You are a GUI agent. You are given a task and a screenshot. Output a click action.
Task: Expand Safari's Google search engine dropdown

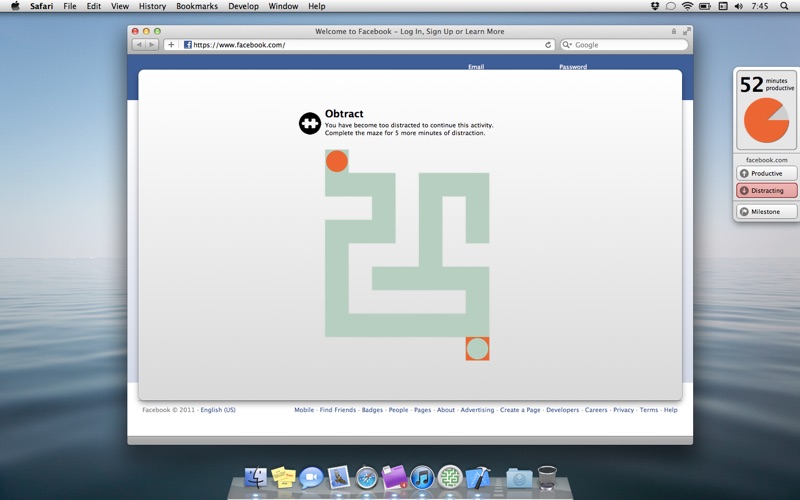click(x=567, y=45)
